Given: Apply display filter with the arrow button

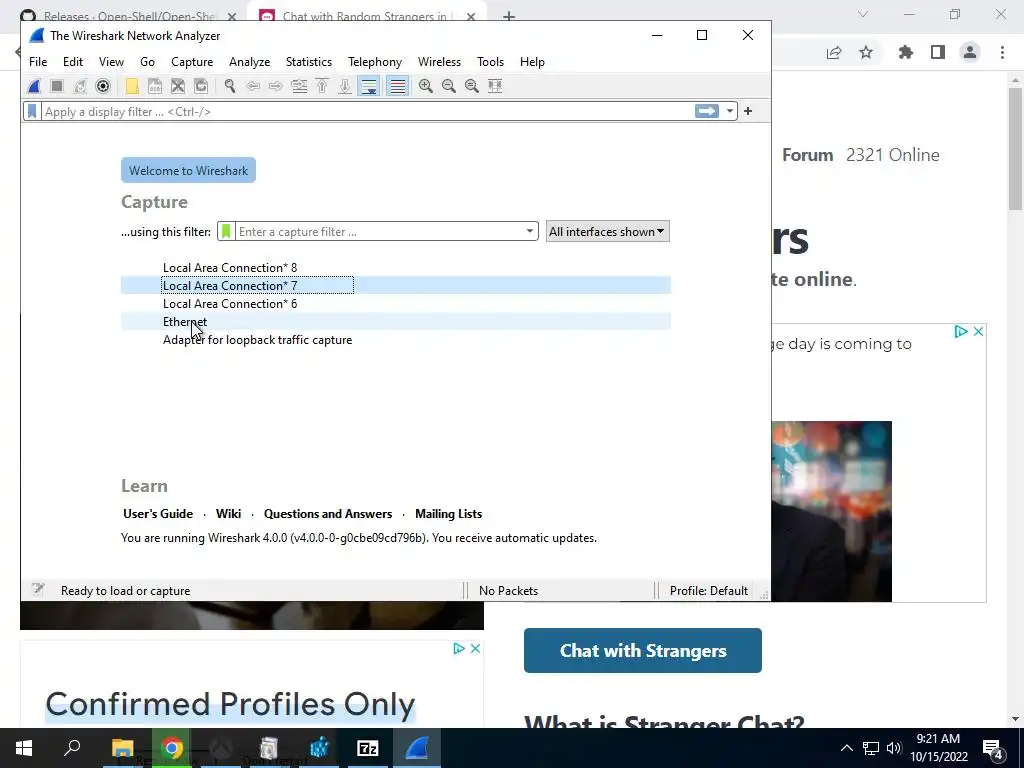Looking at the screenshot, I should pos(707,111).
